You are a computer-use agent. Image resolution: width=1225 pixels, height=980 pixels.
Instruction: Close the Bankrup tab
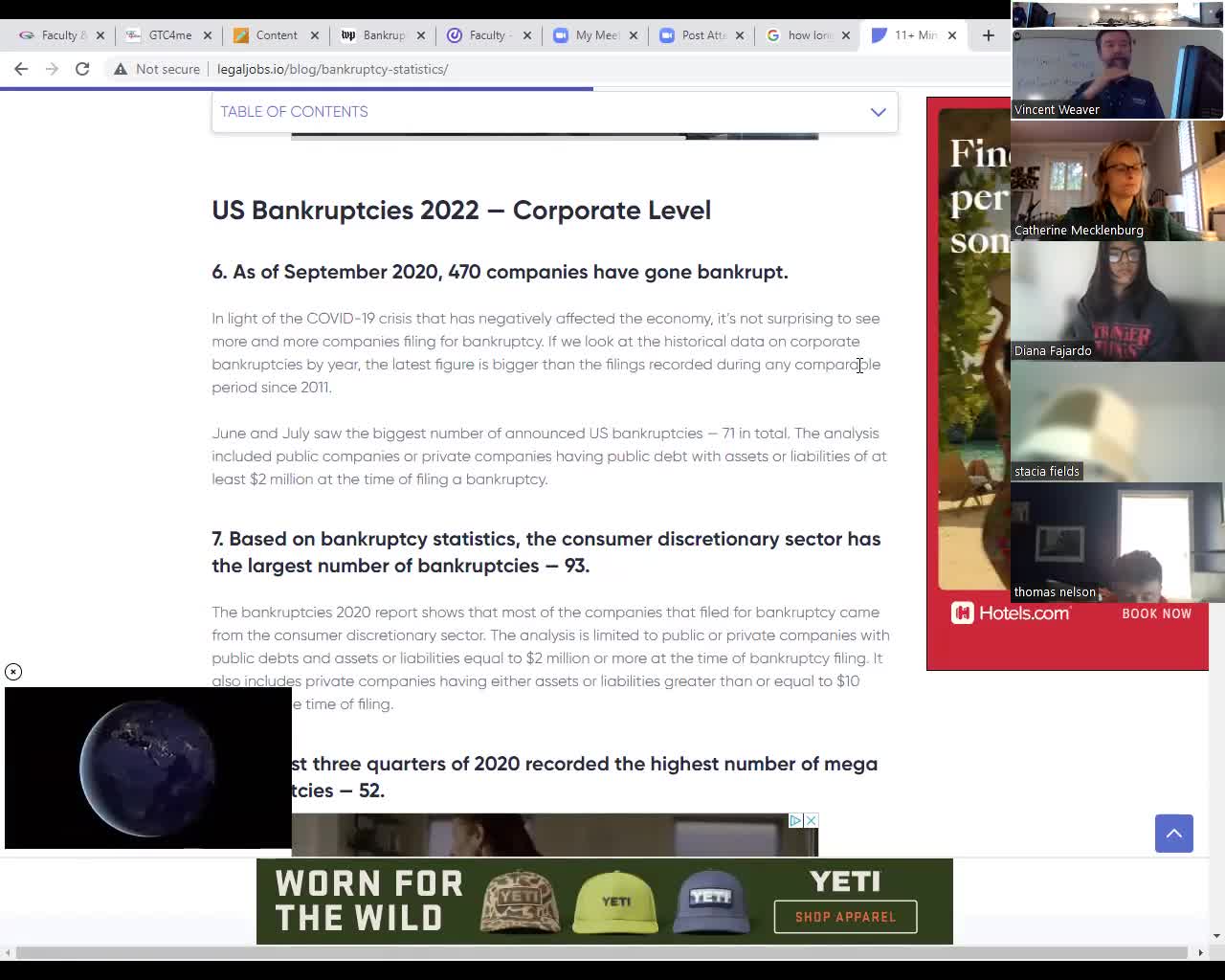(x=421, y=35)
